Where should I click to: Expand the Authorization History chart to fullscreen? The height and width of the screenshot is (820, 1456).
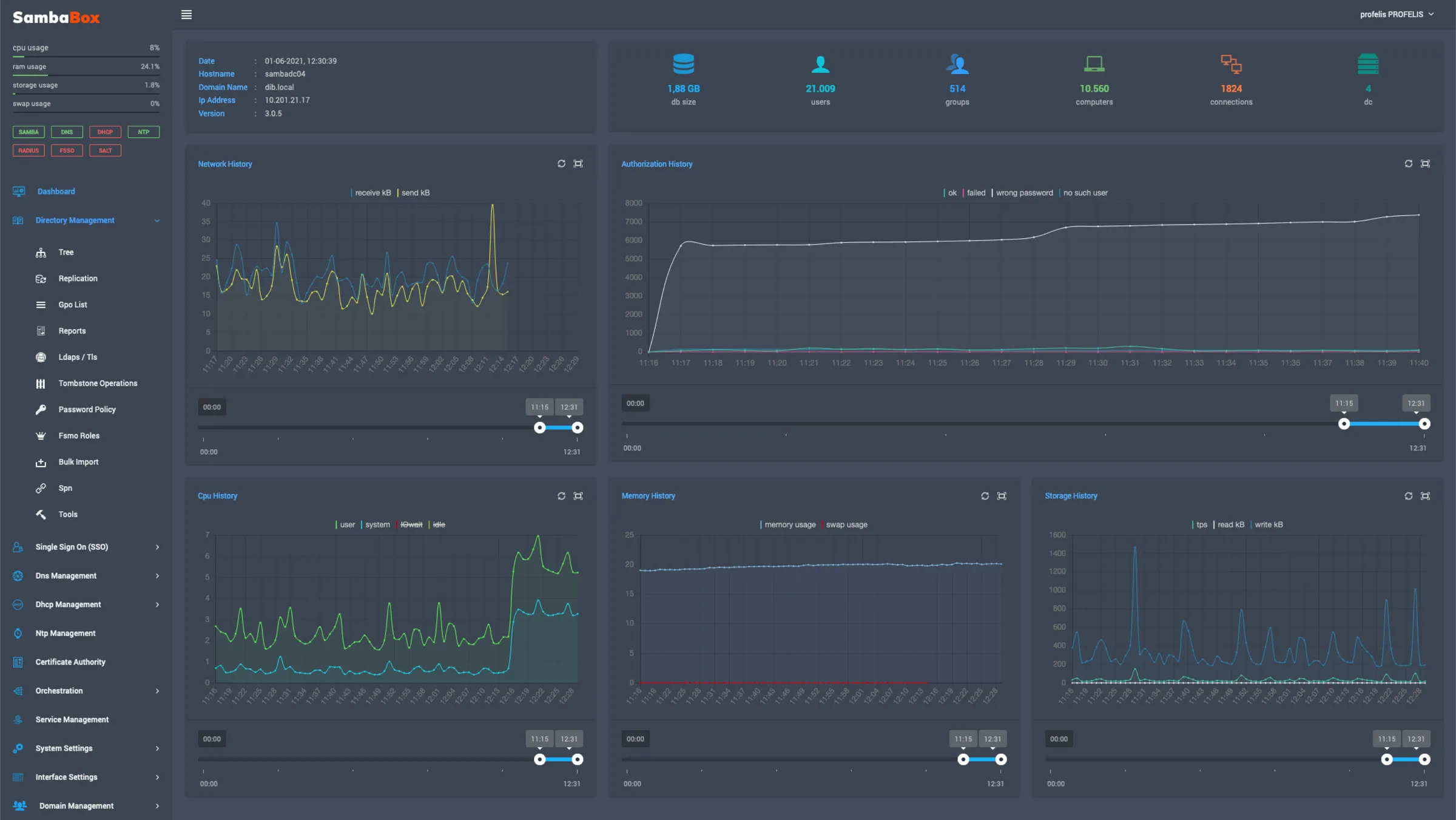[x=1425, y=163]
